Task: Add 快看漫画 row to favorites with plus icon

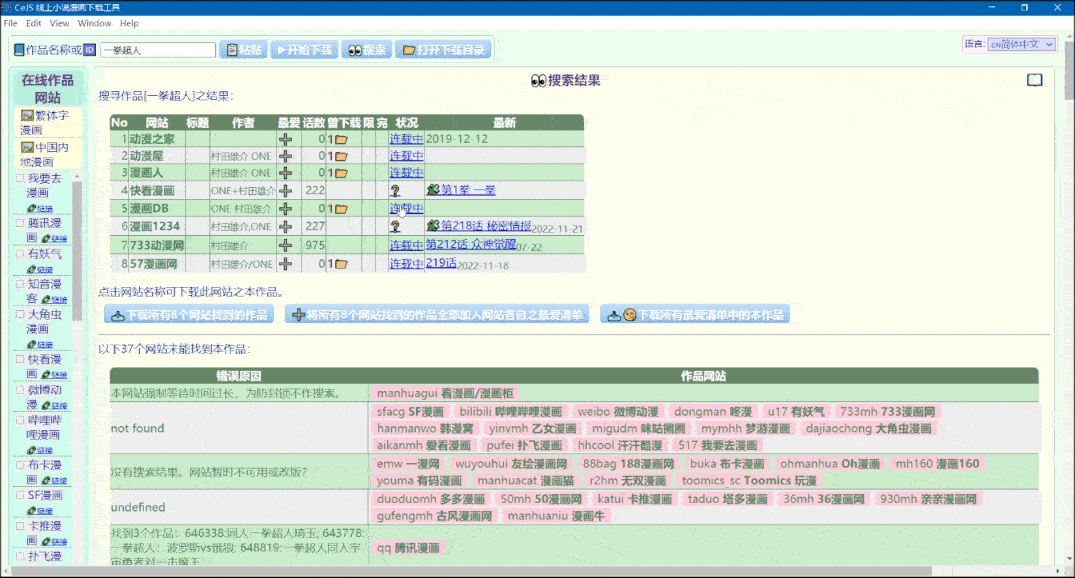Action: (x=286, y=191)
